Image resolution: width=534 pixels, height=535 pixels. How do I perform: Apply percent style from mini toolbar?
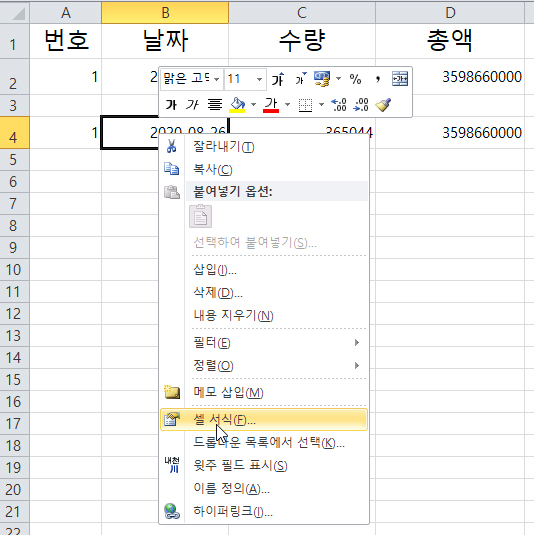(x=355, y=79)
